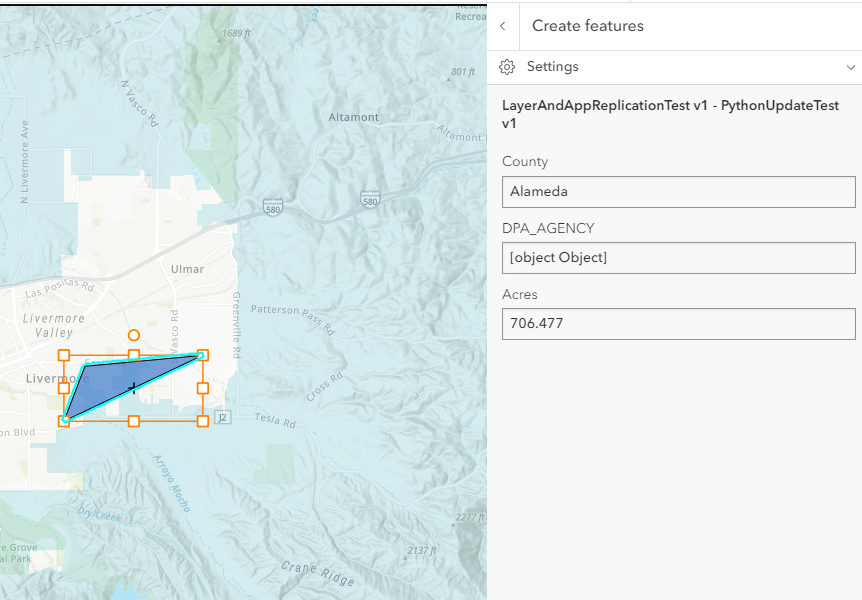The image size is (862, 600).
Task: Click the J2 route shield on the map
Action: (222, 417)
